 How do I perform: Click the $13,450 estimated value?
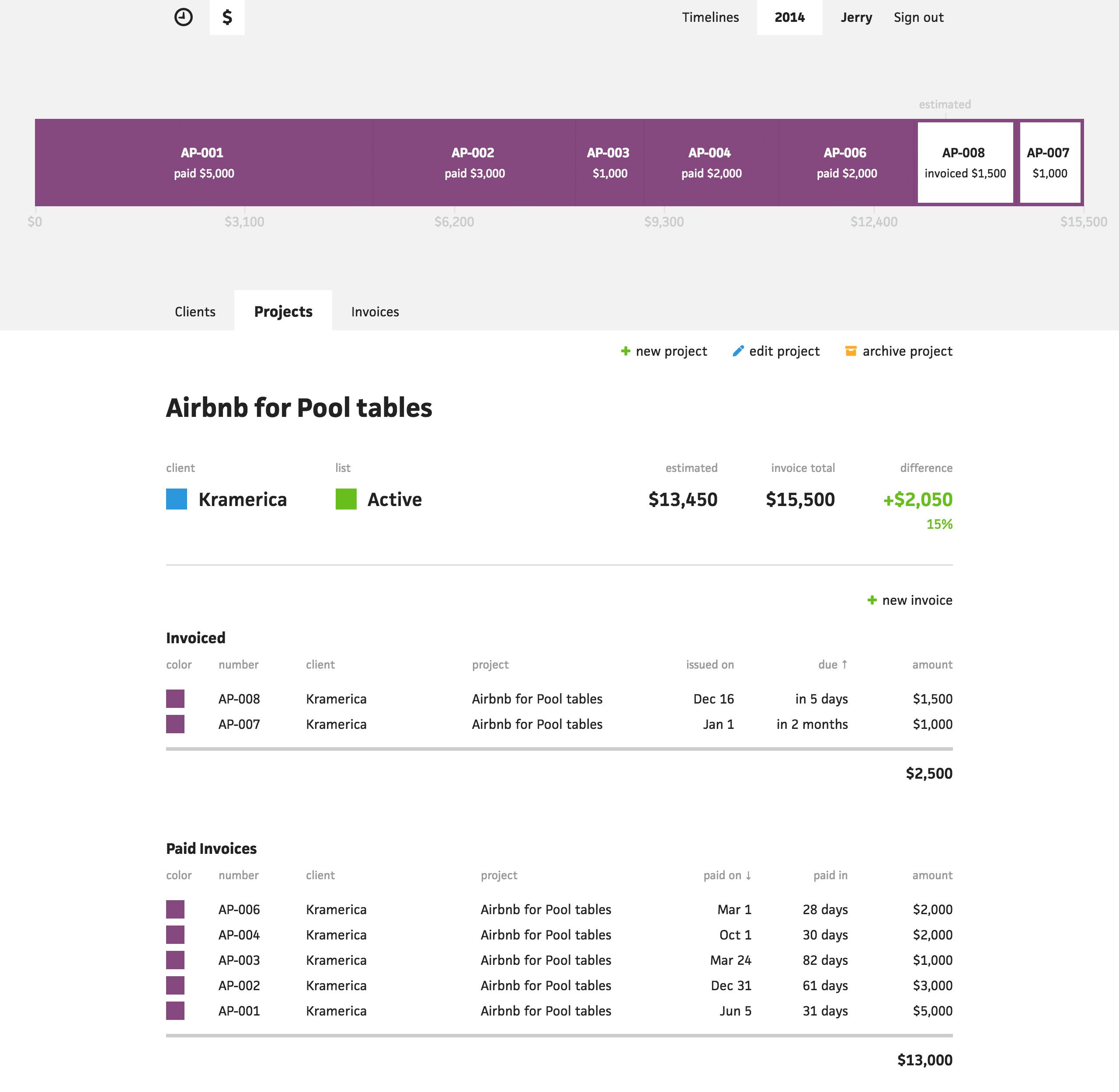683,499
